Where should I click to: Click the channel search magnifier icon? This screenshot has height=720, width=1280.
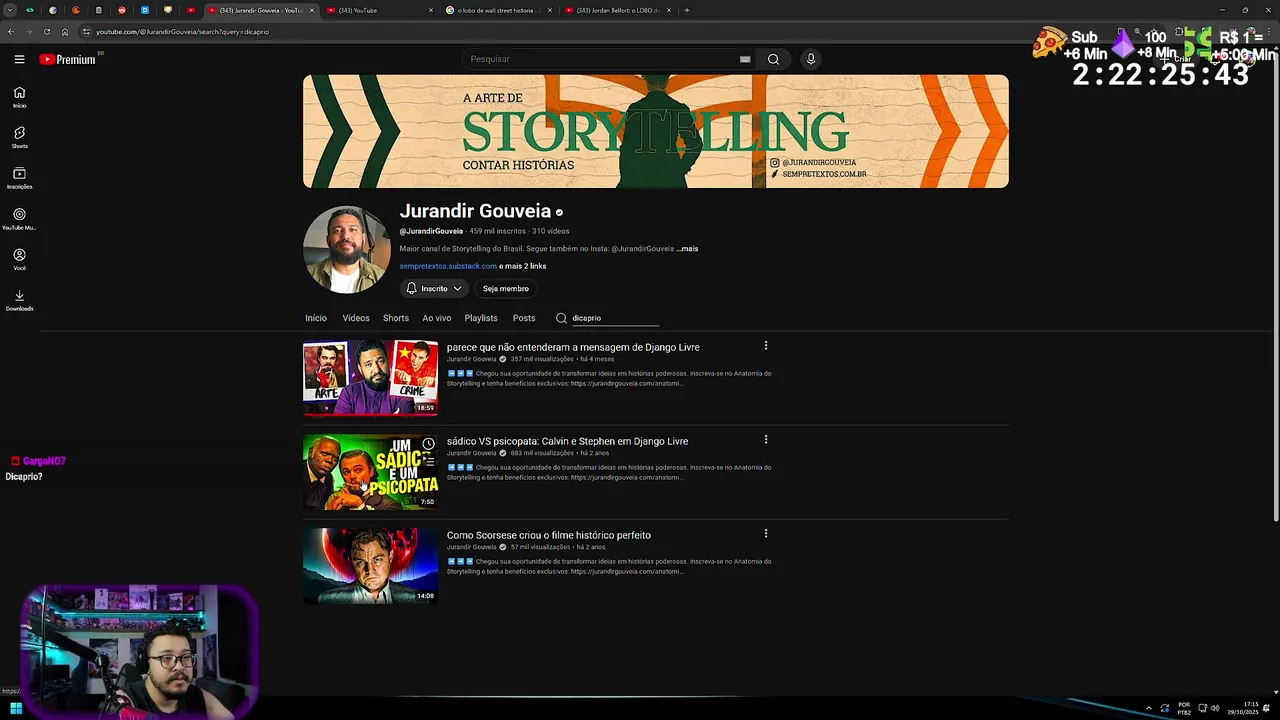(561, 318)
